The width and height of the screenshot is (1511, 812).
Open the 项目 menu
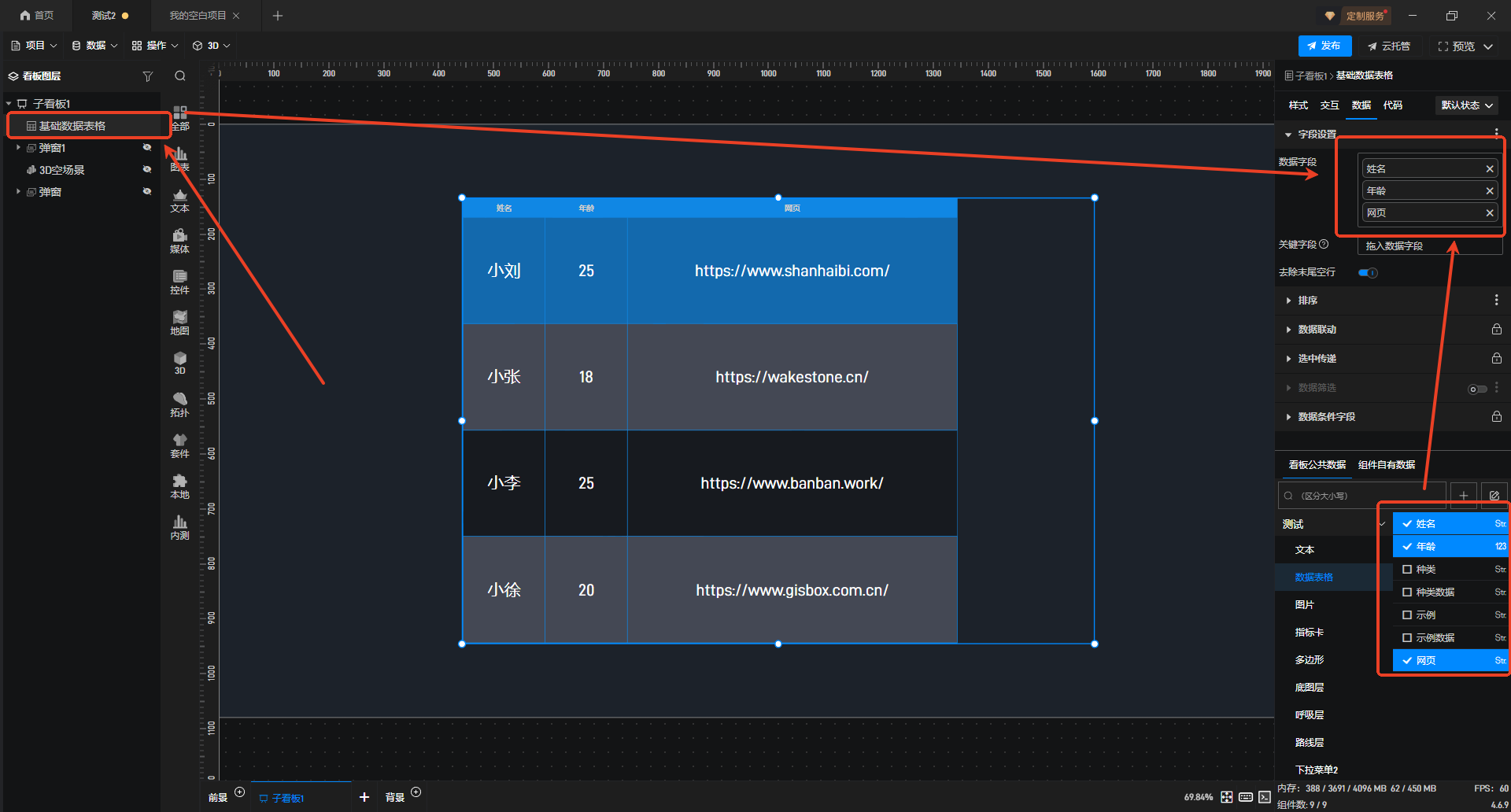[34, 46]
